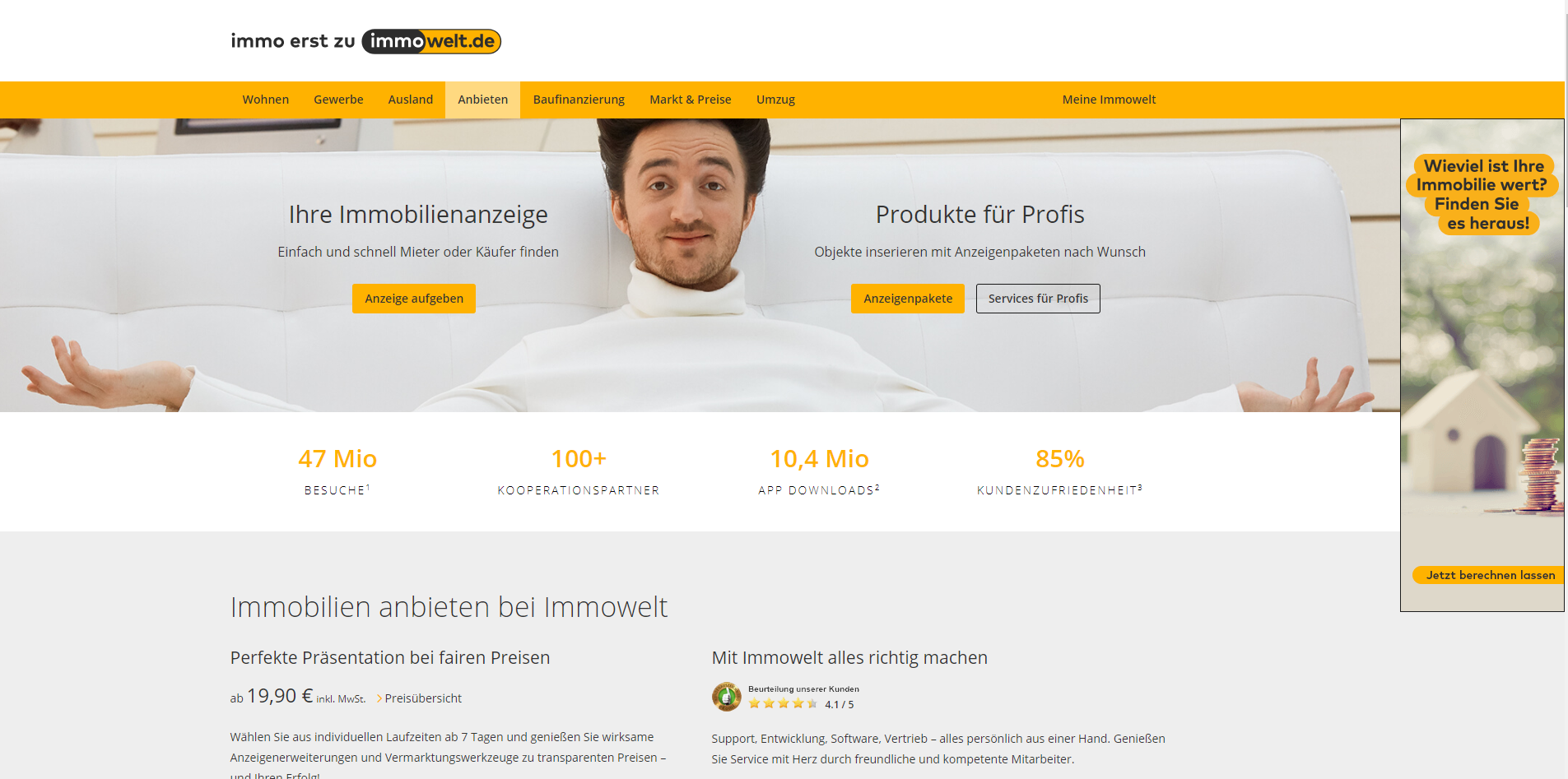The image size is (1568, 779).
Task: Open Services für Profis
Action: [1038, 299]
